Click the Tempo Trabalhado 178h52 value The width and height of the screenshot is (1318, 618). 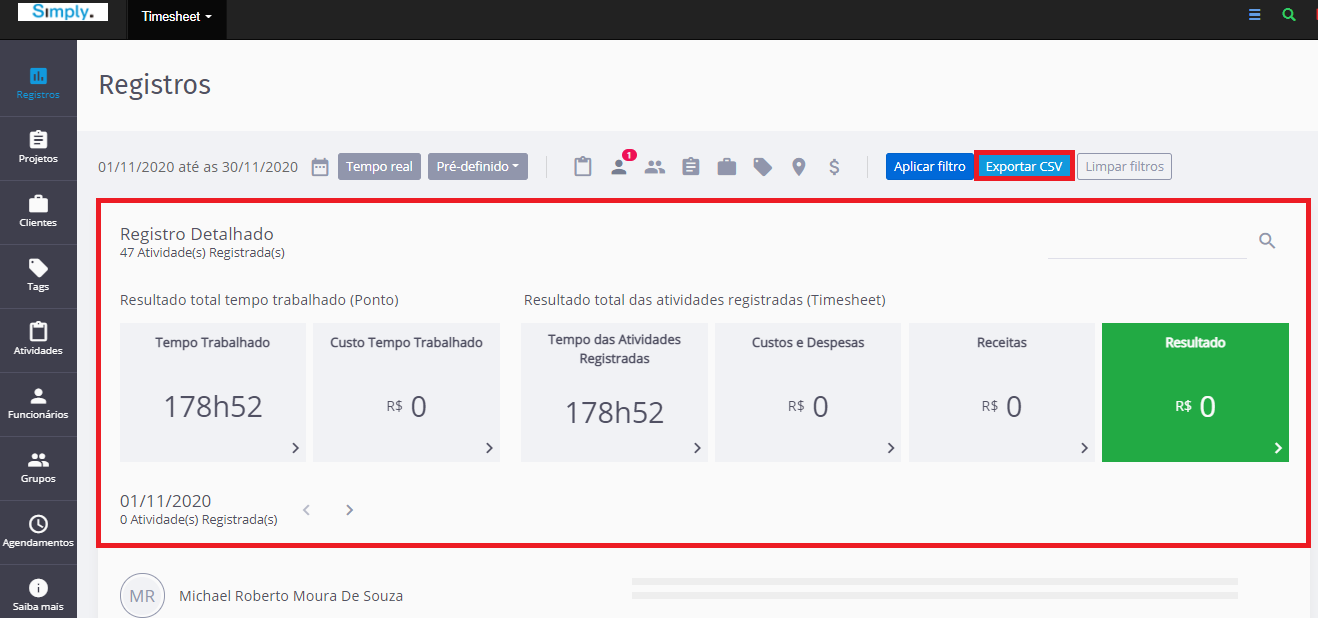[x=213, y=407]
